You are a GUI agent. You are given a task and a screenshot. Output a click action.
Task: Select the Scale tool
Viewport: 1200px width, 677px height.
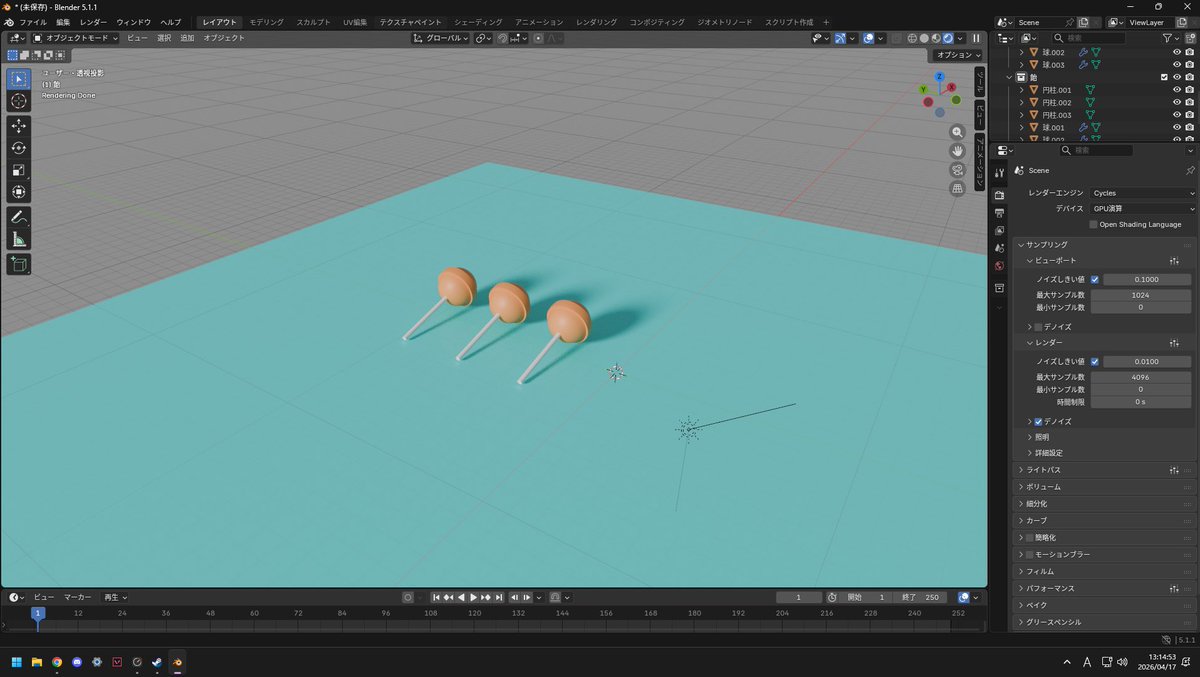19,170
